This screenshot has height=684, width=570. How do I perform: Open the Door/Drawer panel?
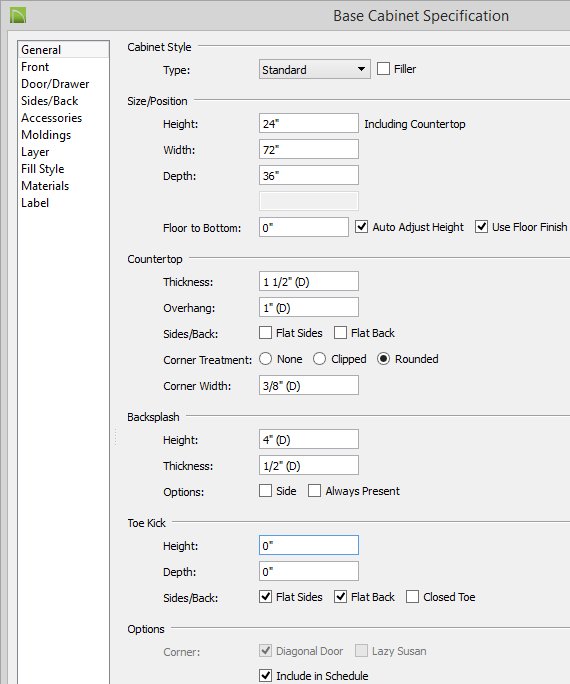(x=55, y=84)
